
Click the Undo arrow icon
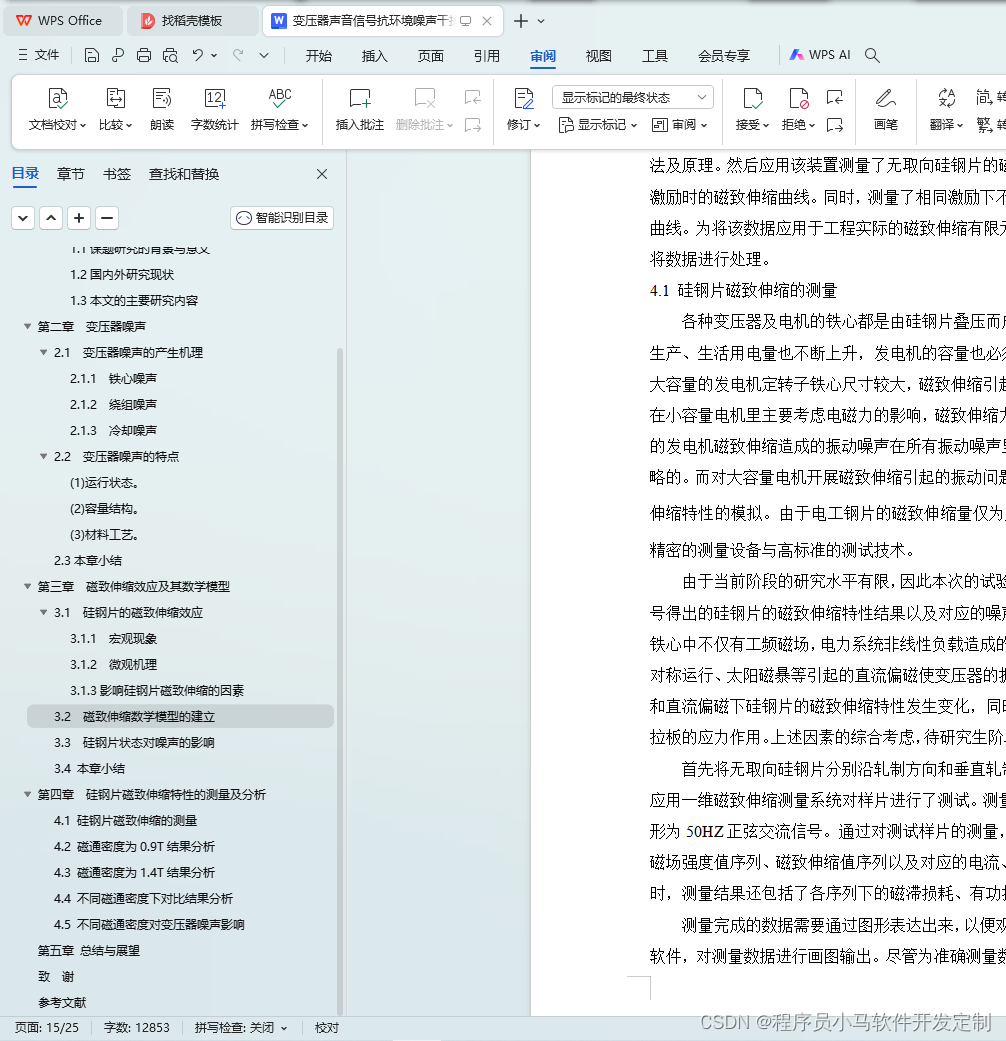pyautogui.click(x=197, y=56)
